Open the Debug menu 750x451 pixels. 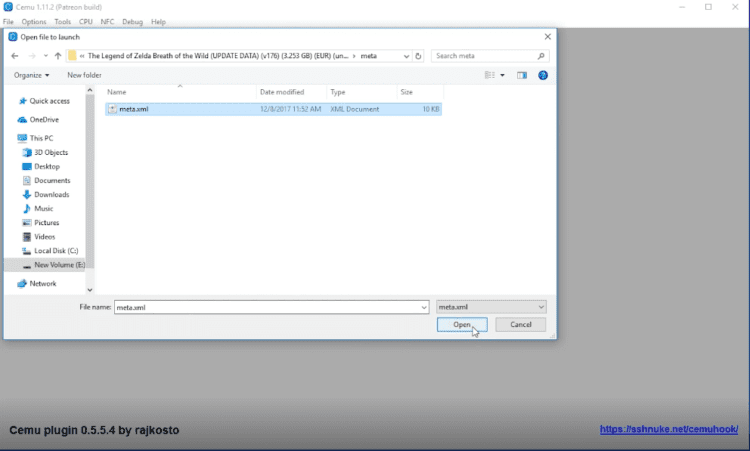133,21
